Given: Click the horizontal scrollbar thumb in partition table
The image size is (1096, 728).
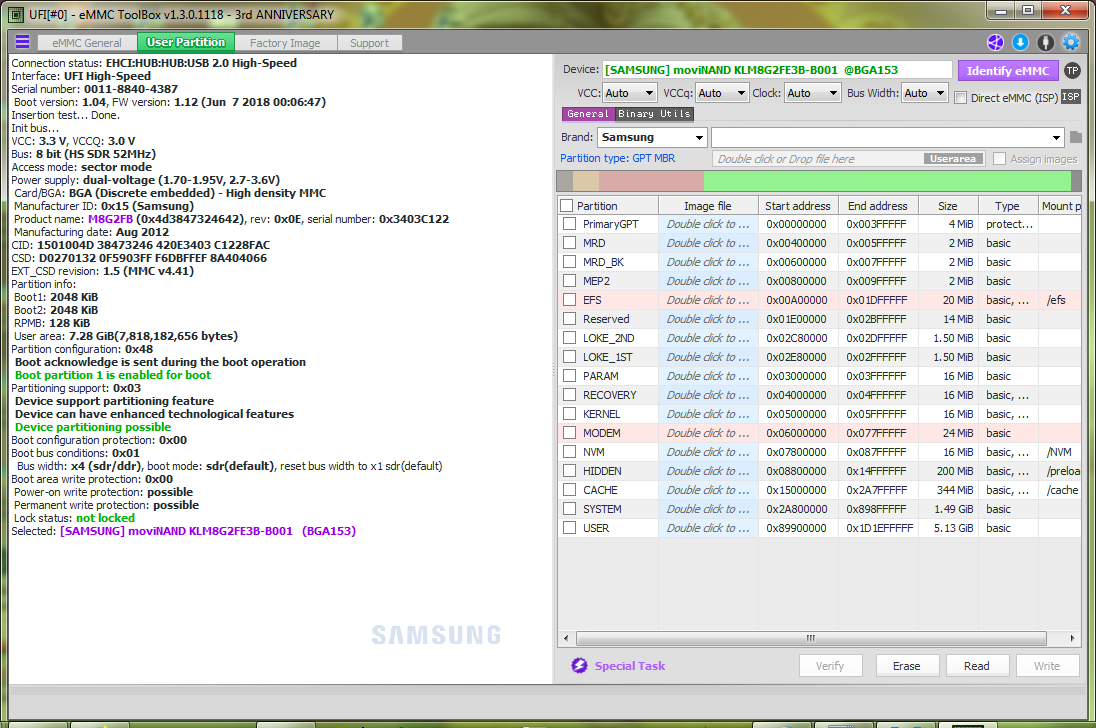Looking at the screenshot, I should [811, 638].
